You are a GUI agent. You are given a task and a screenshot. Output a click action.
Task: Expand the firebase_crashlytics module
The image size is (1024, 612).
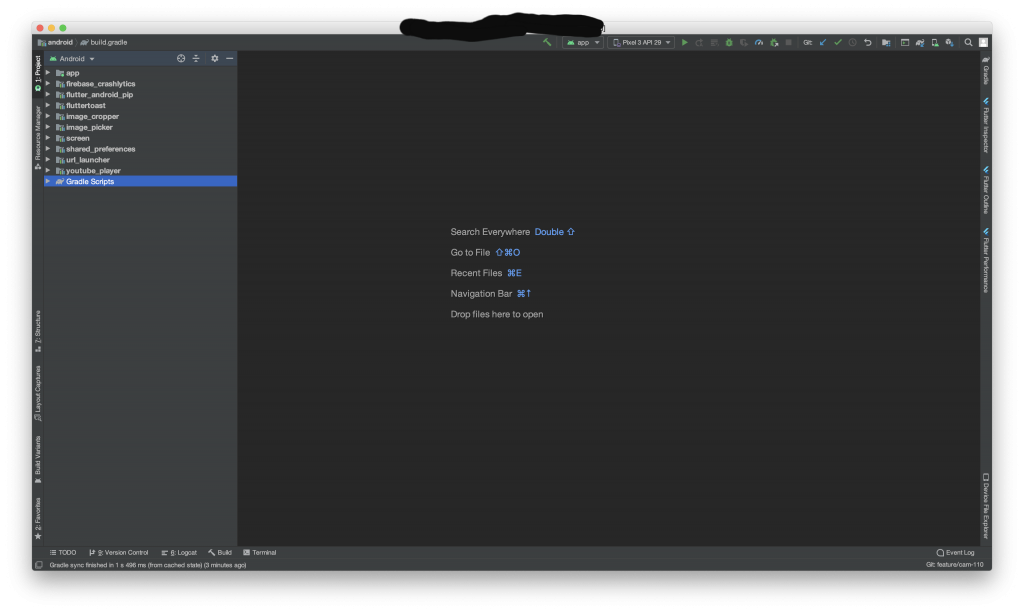point(47,84)
